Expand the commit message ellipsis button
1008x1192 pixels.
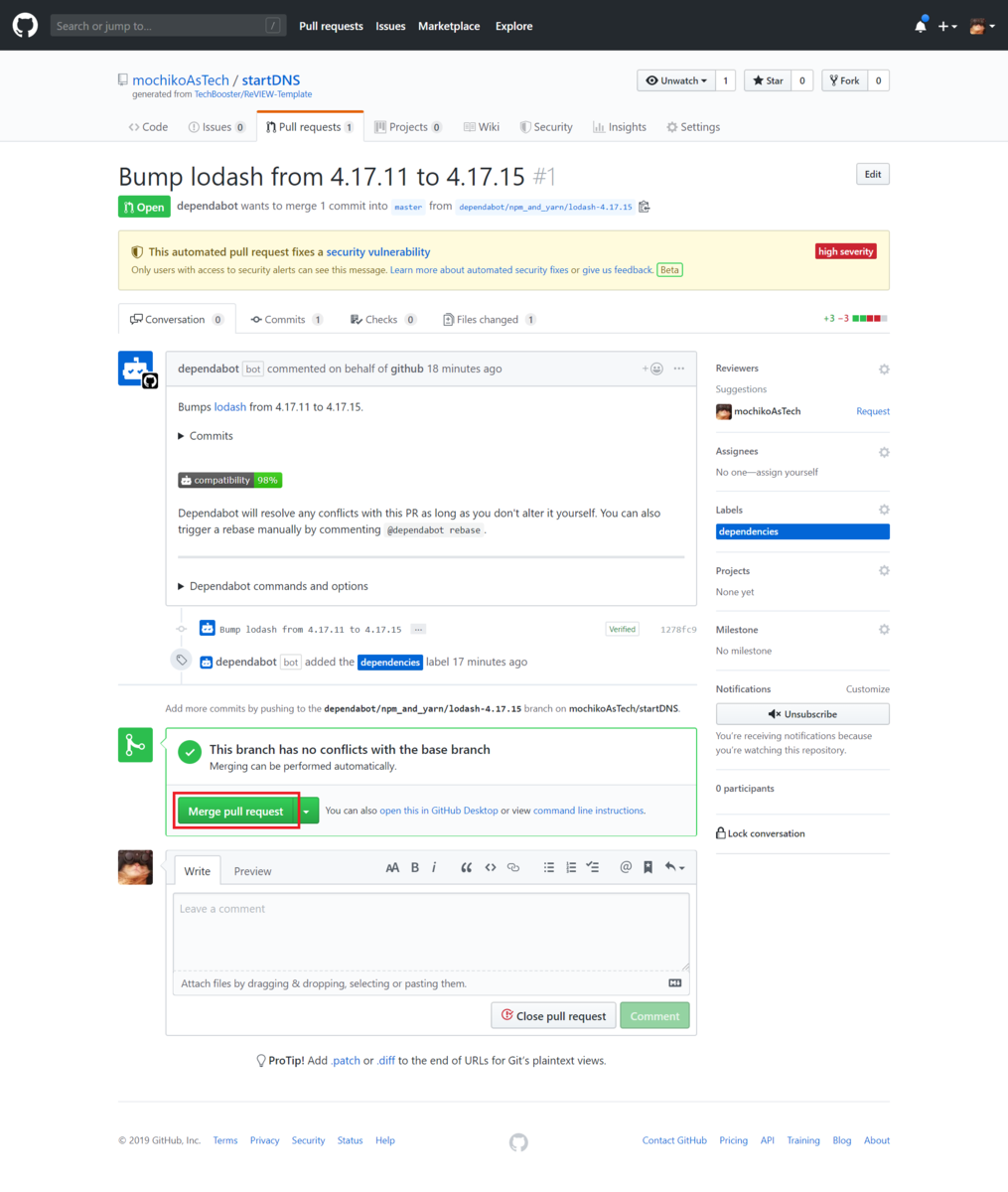[418, 629]
